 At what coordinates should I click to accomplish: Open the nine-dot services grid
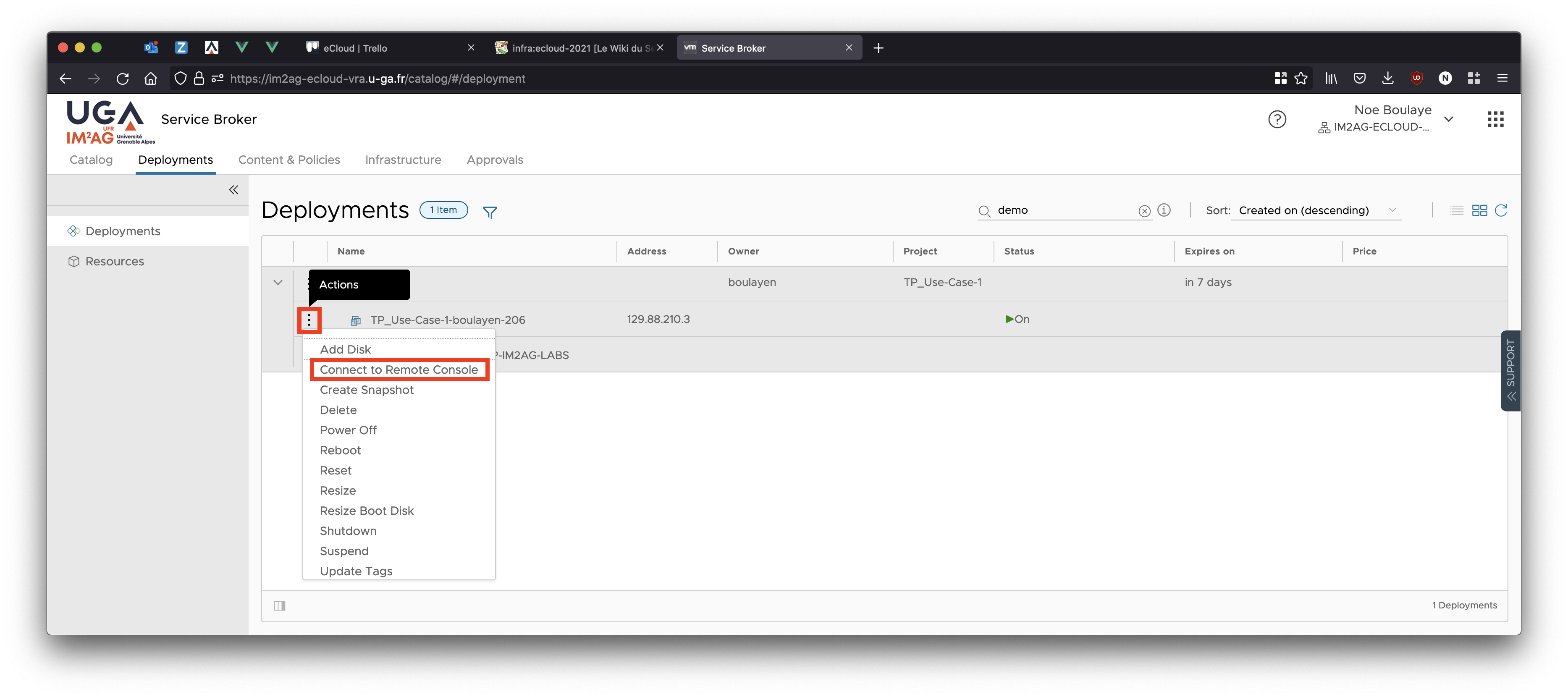click(x=1495, y=119)
